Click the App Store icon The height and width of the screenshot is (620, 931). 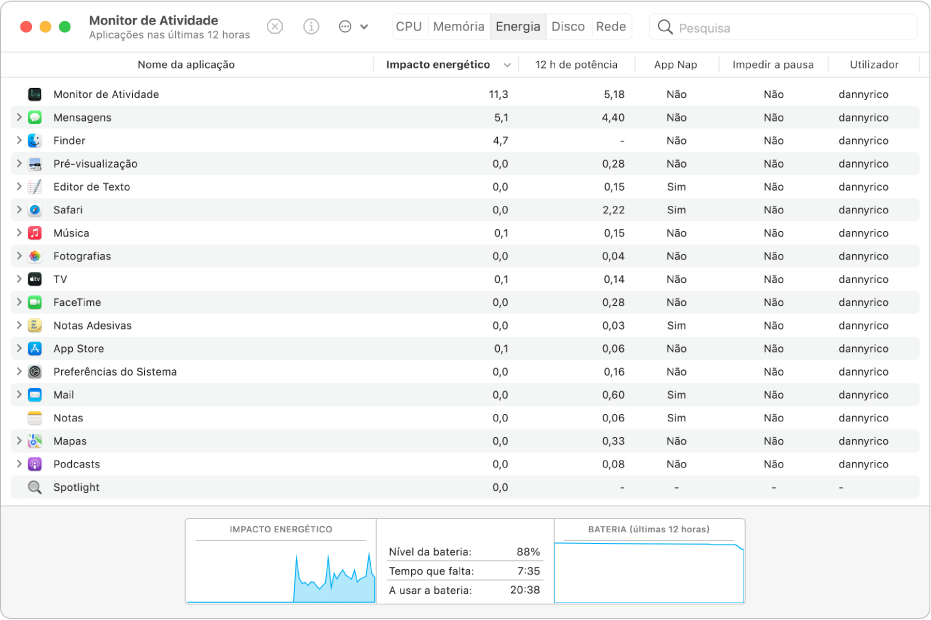tap(35, 349)
